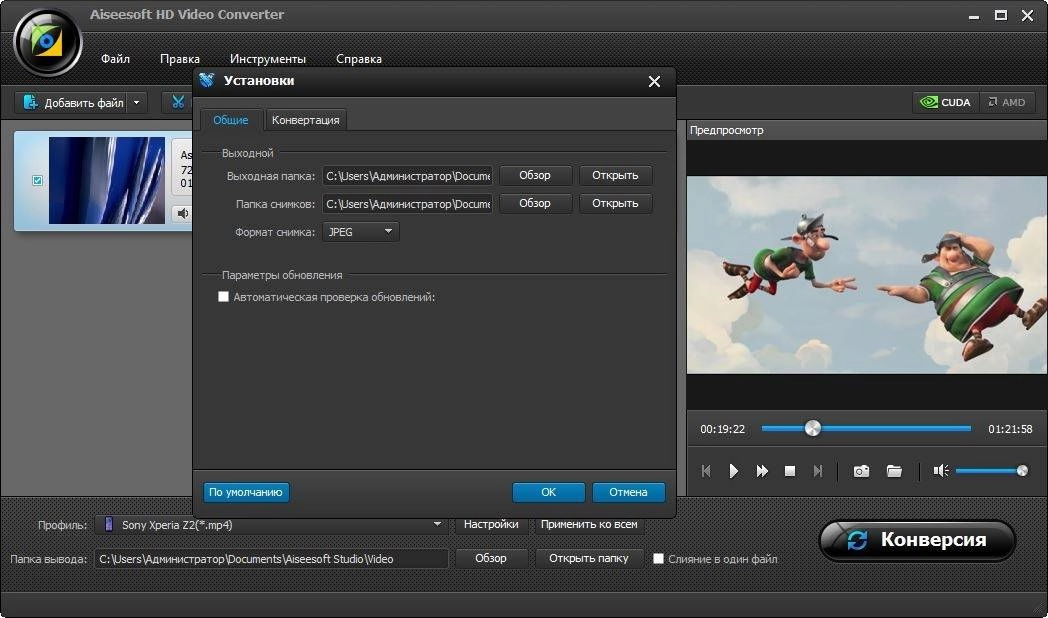Reset settings with По умолчанию button
1048x618 pixels.
tap(246, 492)
